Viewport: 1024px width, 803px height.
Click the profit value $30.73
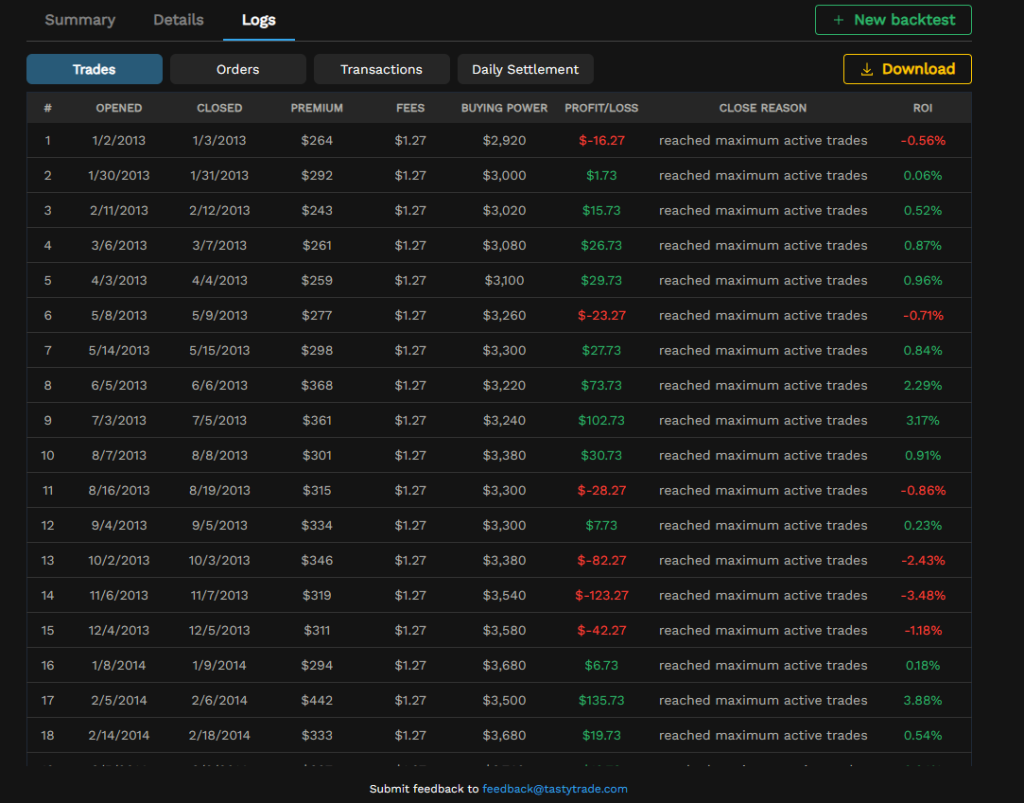pyautogui.click(x=601, y=456)
